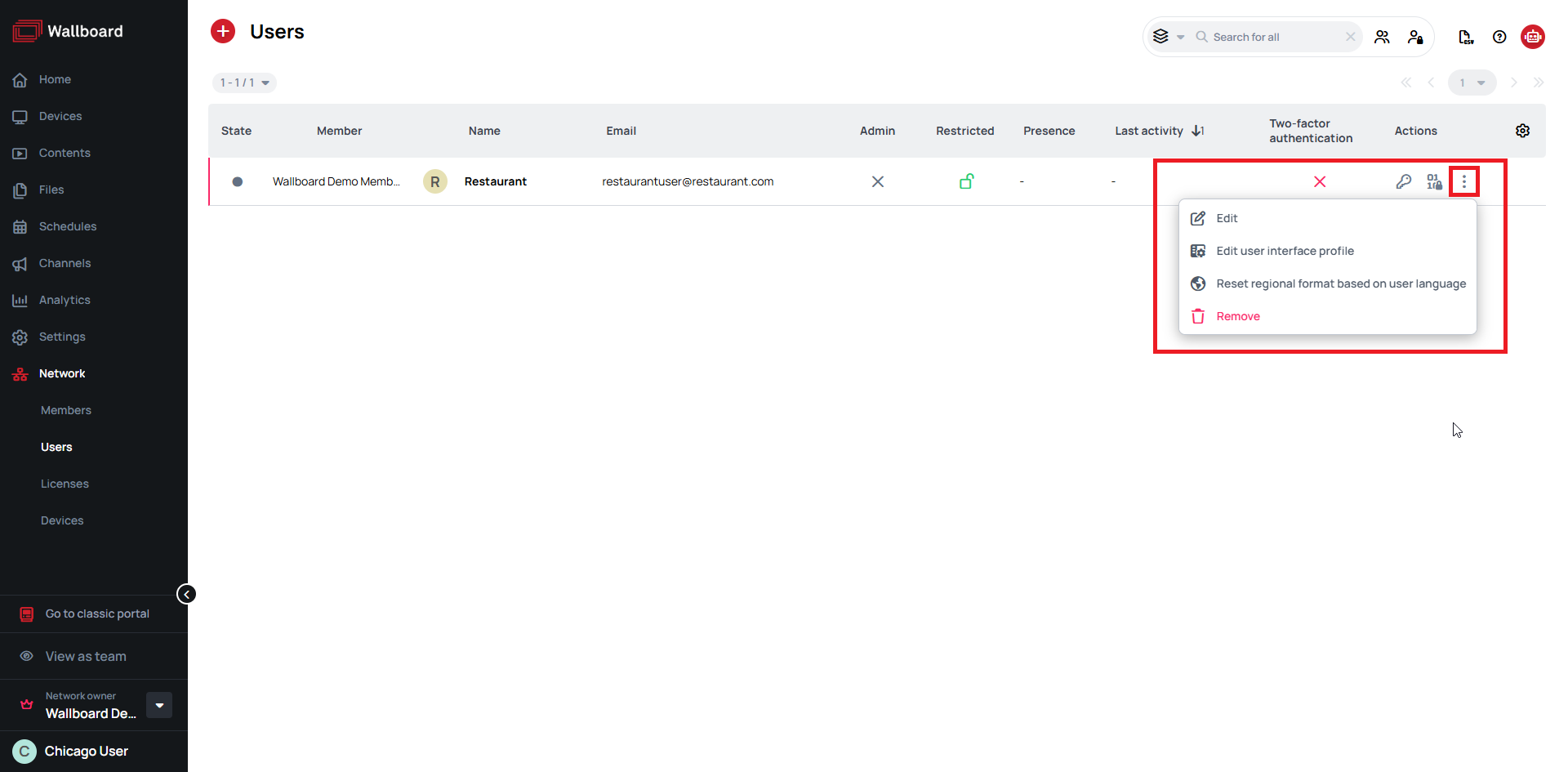Click the red add user plus button
This screenshot has width=1568, height=772.
coord(223,31)
